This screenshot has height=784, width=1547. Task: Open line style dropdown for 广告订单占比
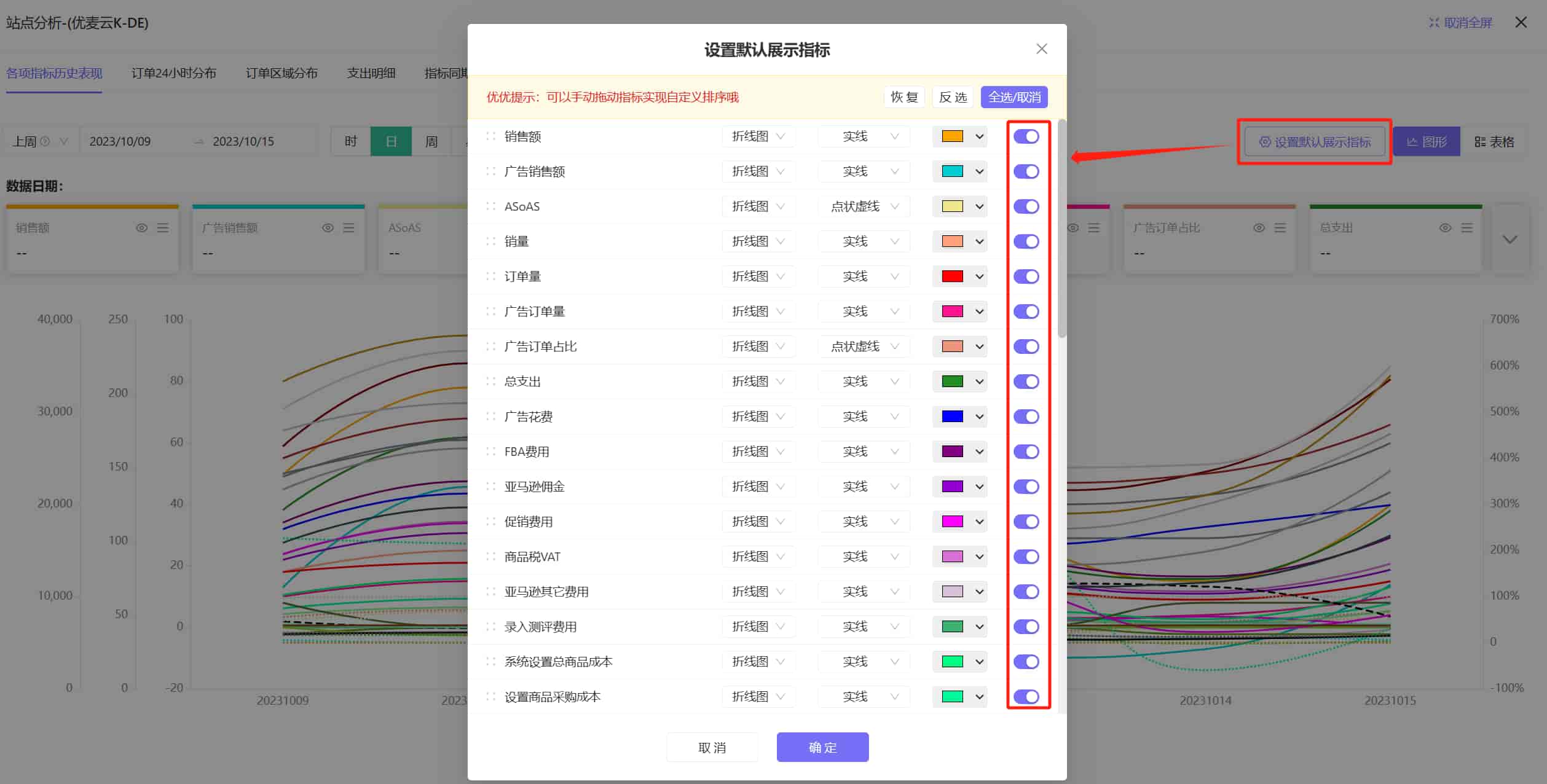(864, 347)
